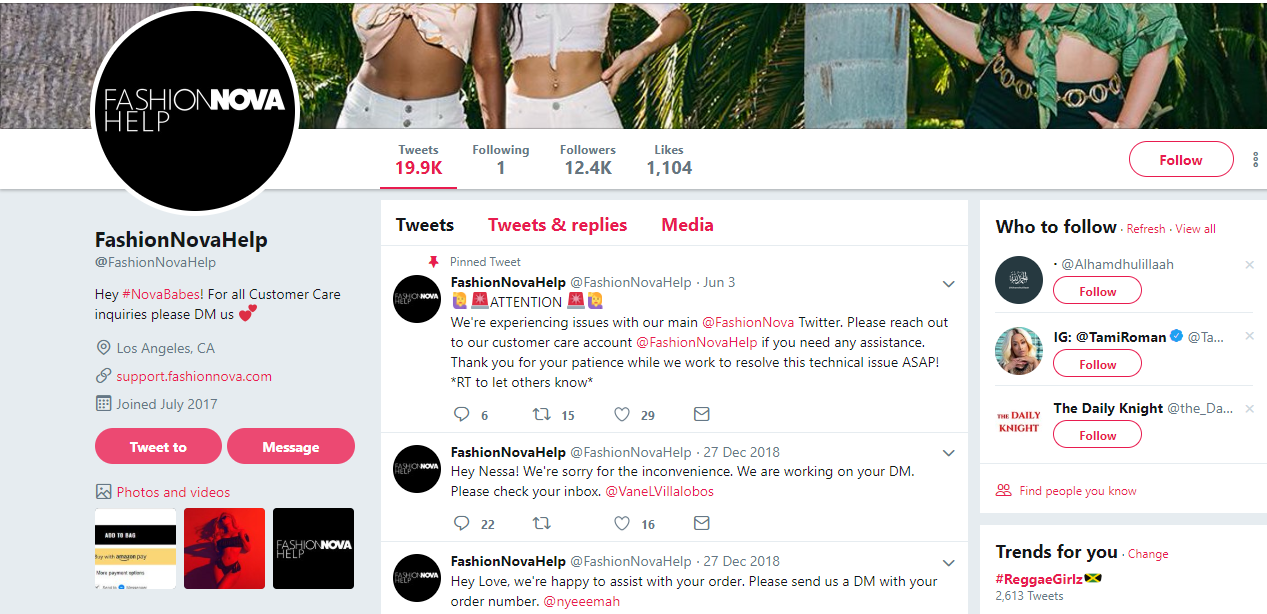The image size is (1267, 614).
Task: Open support.fashionnova.com link
Action: (x=194, y=377)
